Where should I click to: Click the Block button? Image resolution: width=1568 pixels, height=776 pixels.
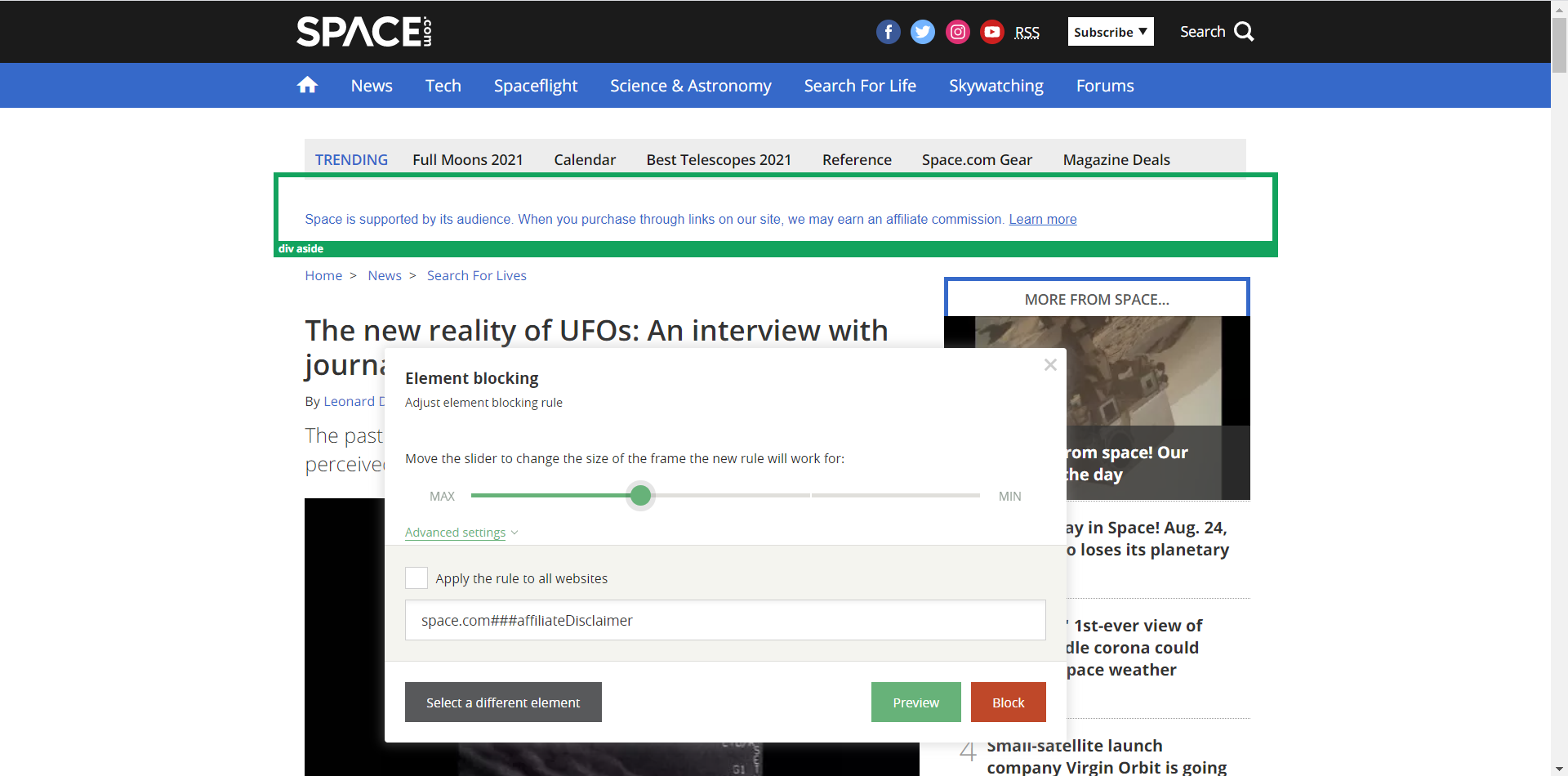[1009, 702]
